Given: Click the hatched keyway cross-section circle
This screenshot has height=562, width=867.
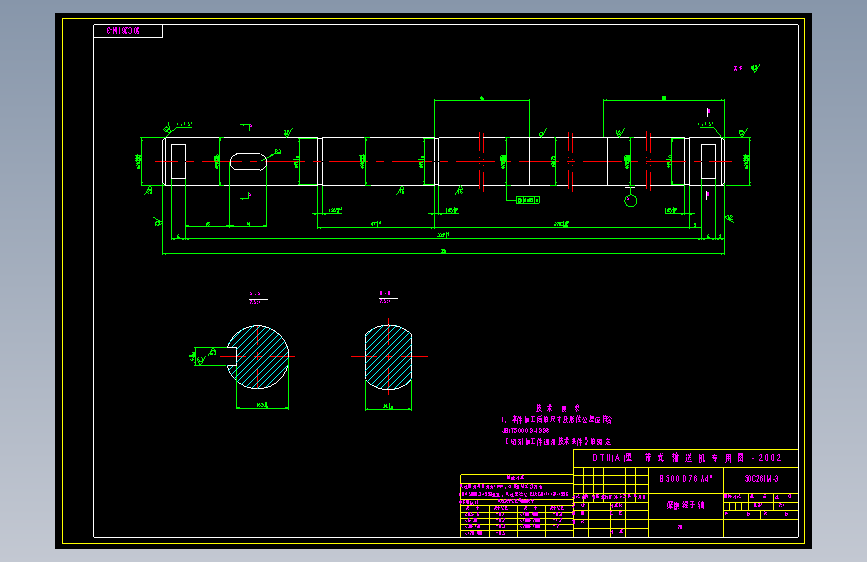Looking at the screenshot, I should tap(258, 357).
